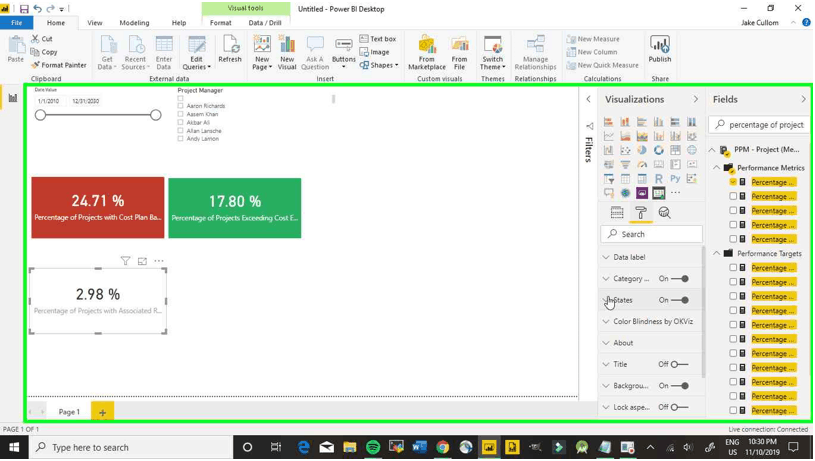
Task: Open the Format ribbon tab
Action: [220, 23]
